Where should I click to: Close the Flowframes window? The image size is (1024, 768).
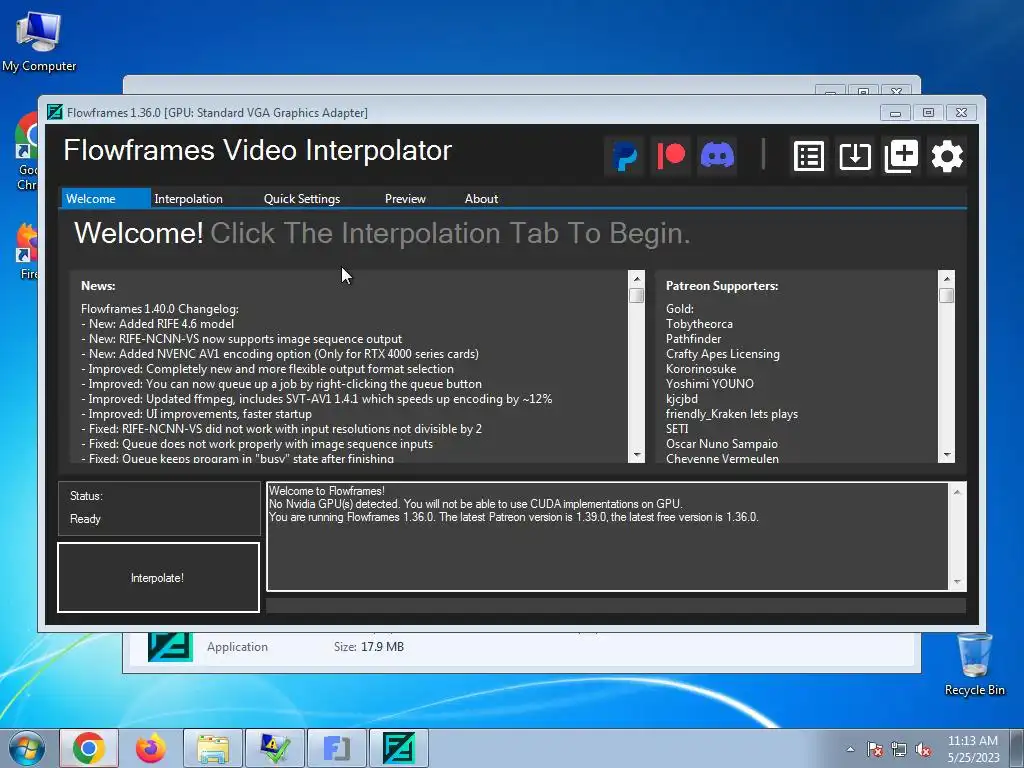961,112
